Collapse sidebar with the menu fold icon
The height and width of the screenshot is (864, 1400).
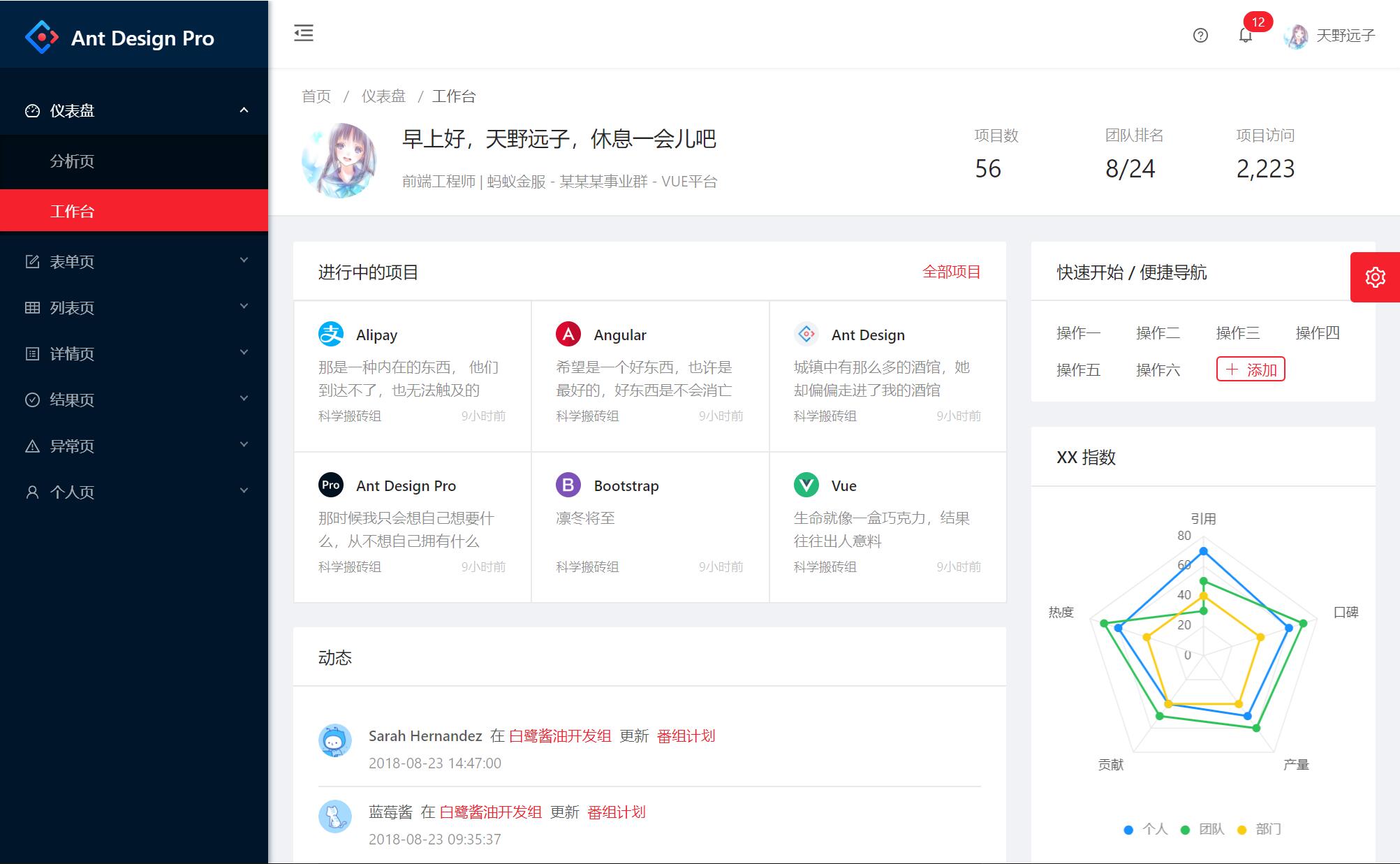304,33
